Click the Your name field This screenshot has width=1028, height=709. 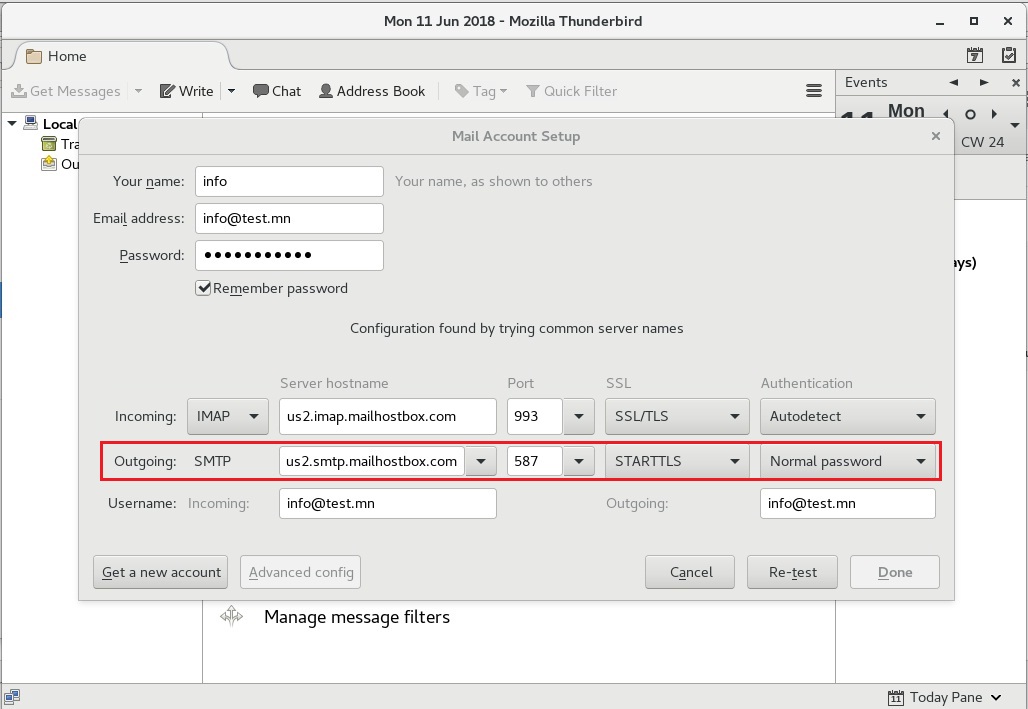pyautogui.click(x=289, y=181)
